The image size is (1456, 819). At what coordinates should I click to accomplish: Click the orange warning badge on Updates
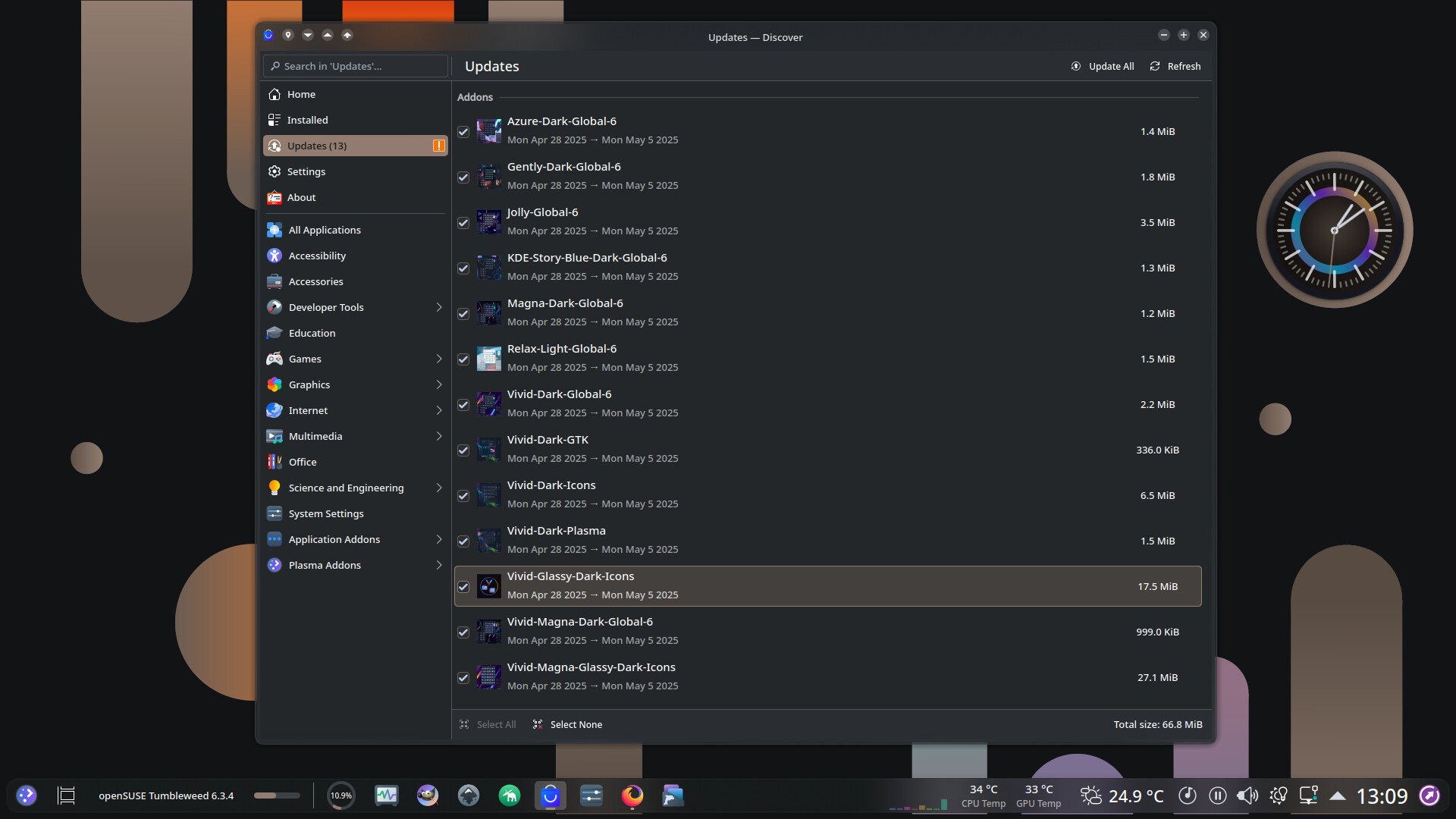click(x=438, y=146)
